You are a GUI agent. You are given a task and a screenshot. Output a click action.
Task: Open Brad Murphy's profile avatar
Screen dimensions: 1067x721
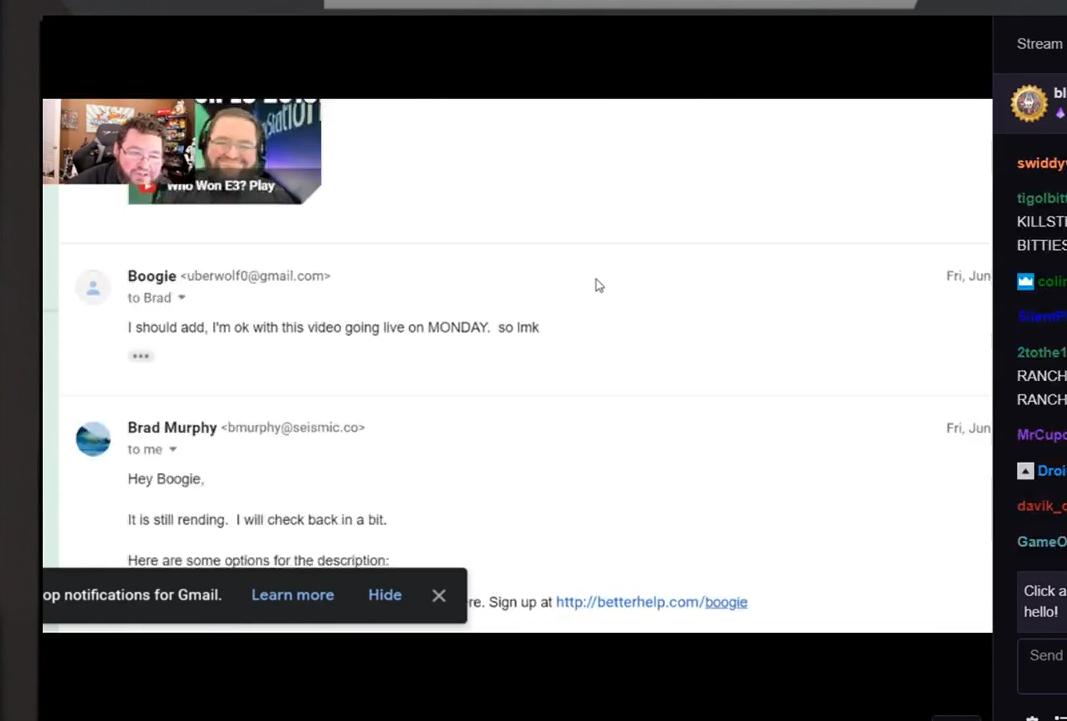(93, 439)
